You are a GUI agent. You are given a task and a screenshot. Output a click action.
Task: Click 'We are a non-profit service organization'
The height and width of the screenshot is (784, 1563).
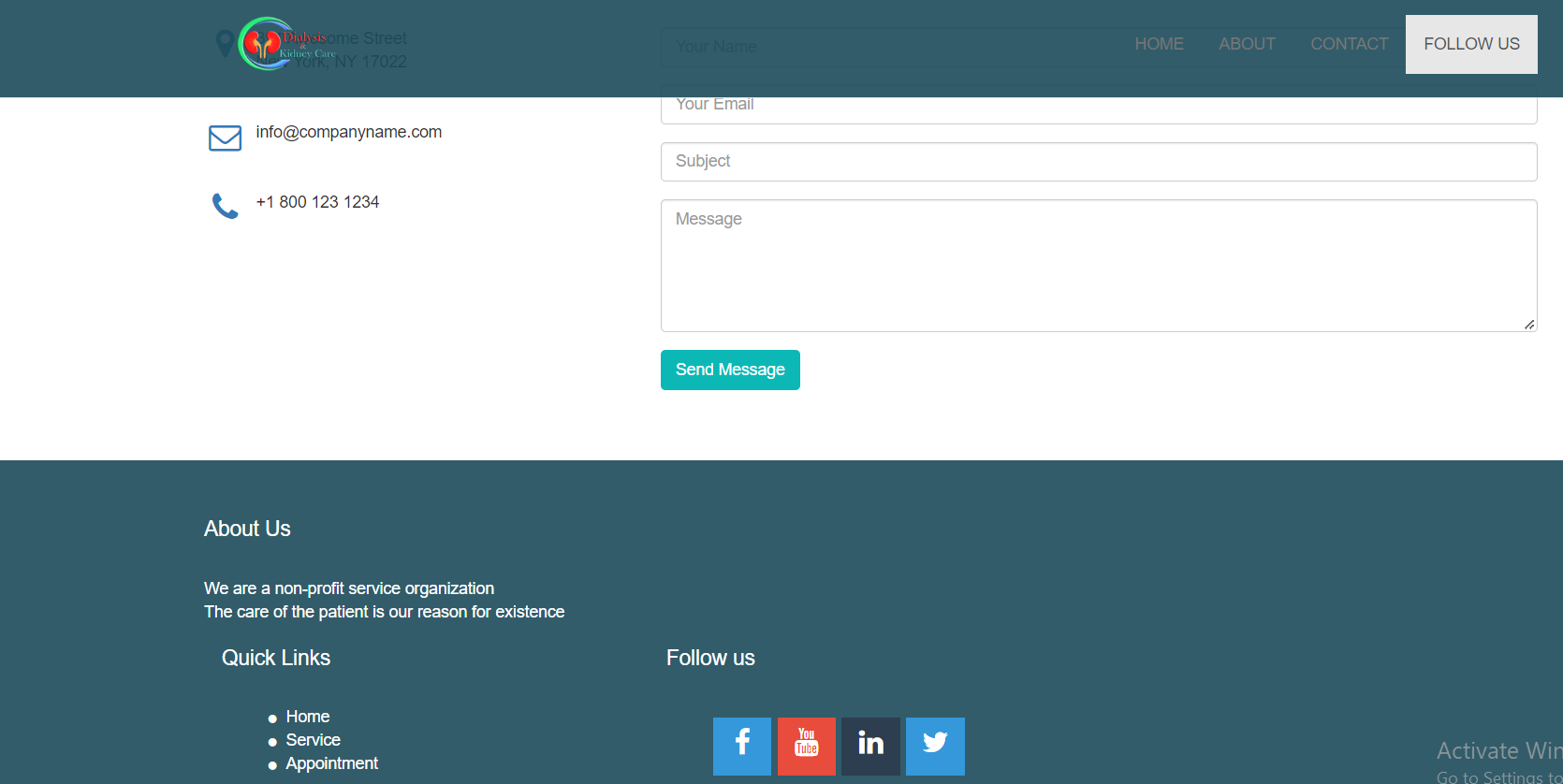(x=349, y=588)
